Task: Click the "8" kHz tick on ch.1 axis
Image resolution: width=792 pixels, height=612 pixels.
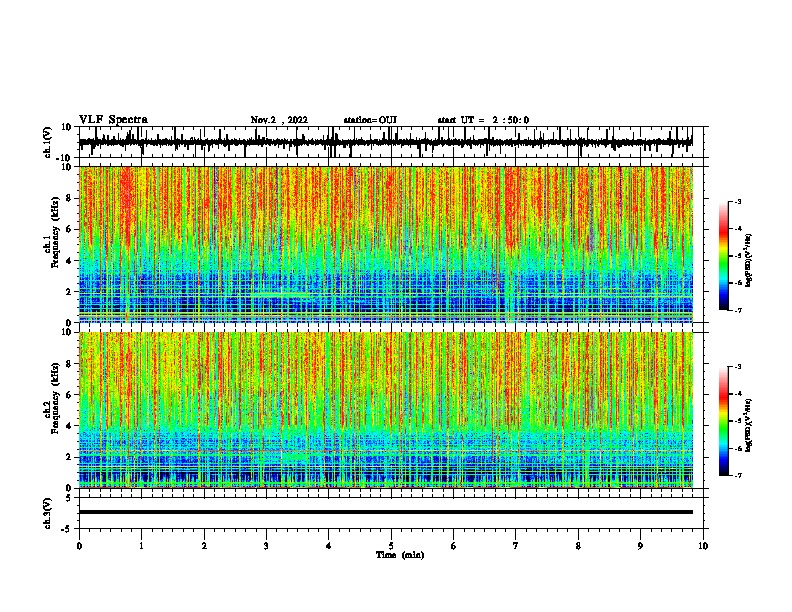Action: [x=69, y=198]
